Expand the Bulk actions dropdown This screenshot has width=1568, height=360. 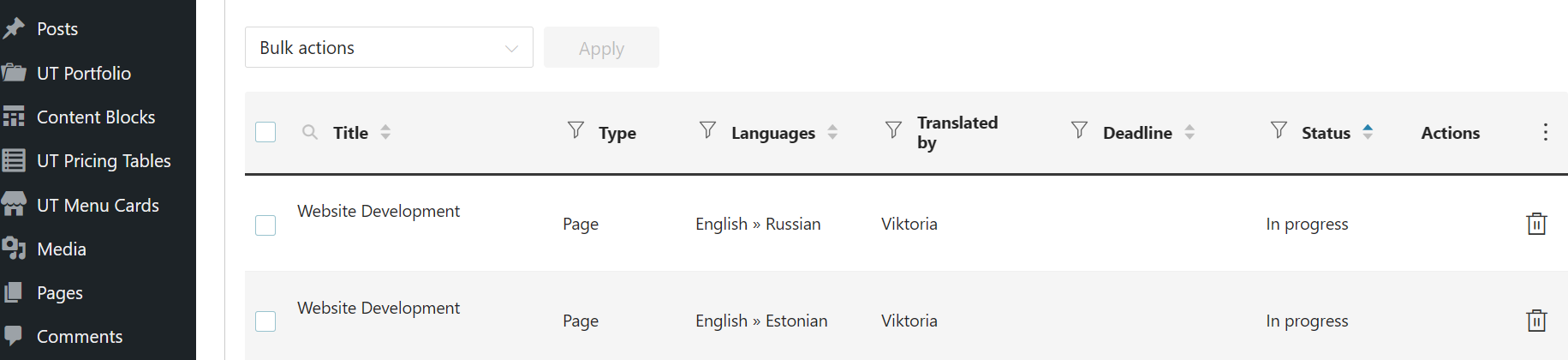[x=389, y=48]
